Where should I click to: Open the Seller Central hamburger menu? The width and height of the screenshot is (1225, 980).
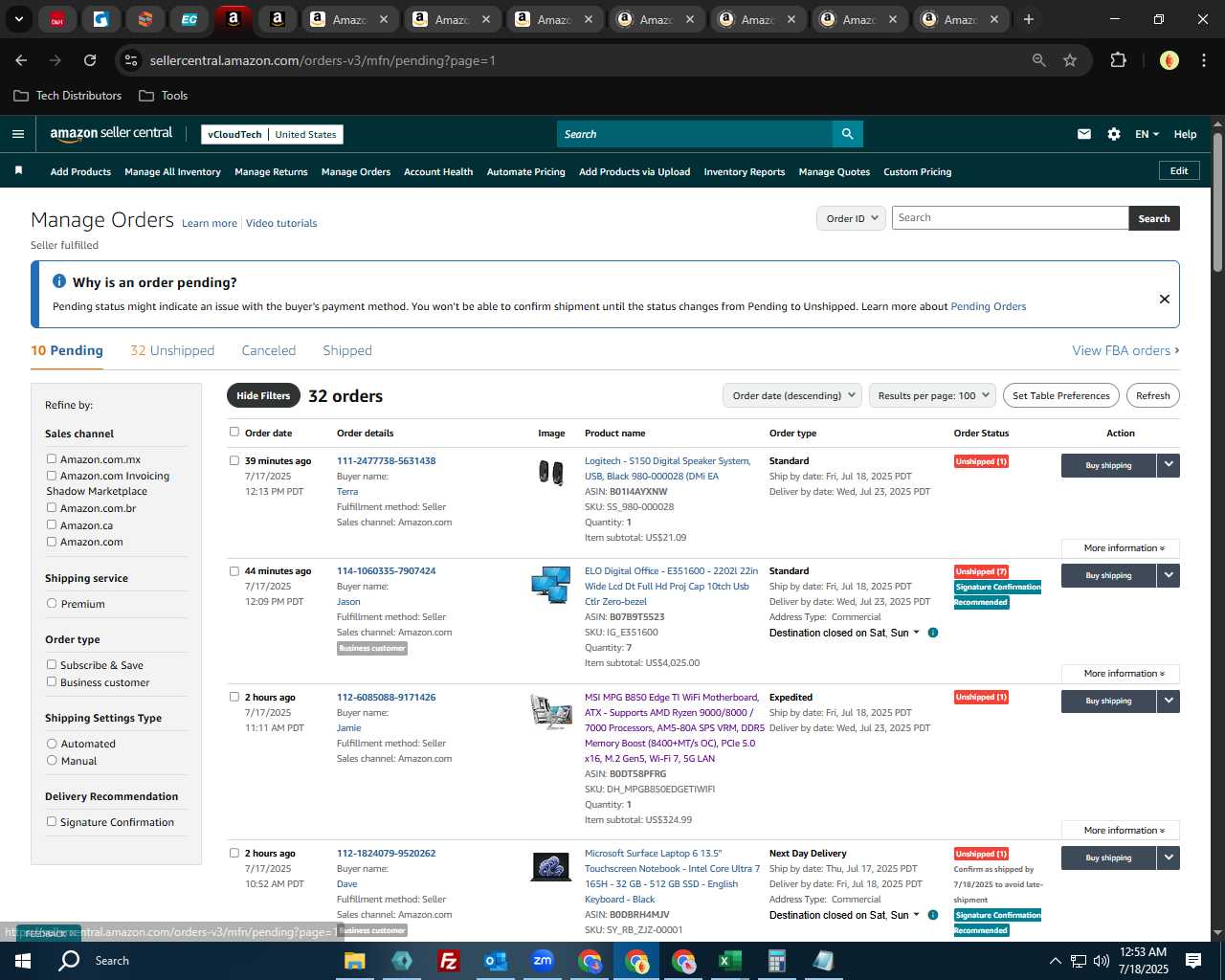(x=17, y=134)
